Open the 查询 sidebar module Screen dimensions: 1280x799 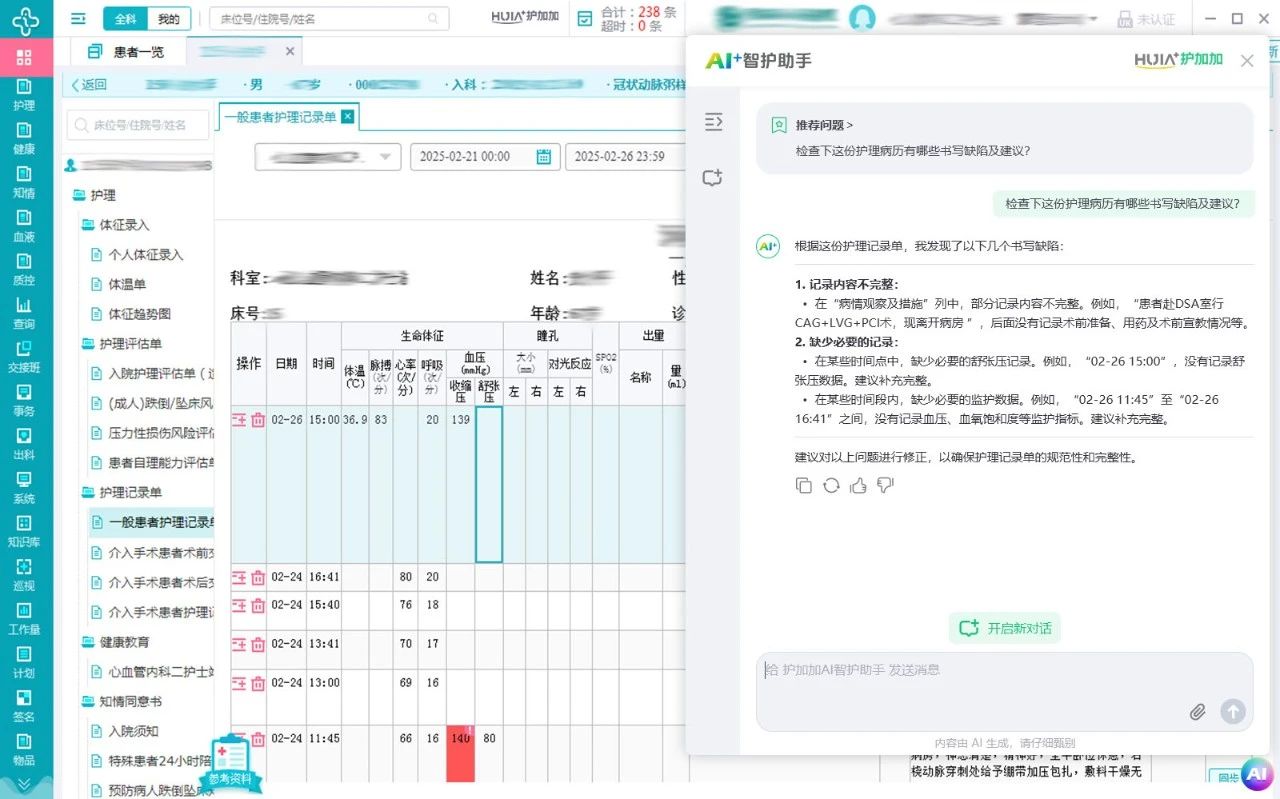23,312
